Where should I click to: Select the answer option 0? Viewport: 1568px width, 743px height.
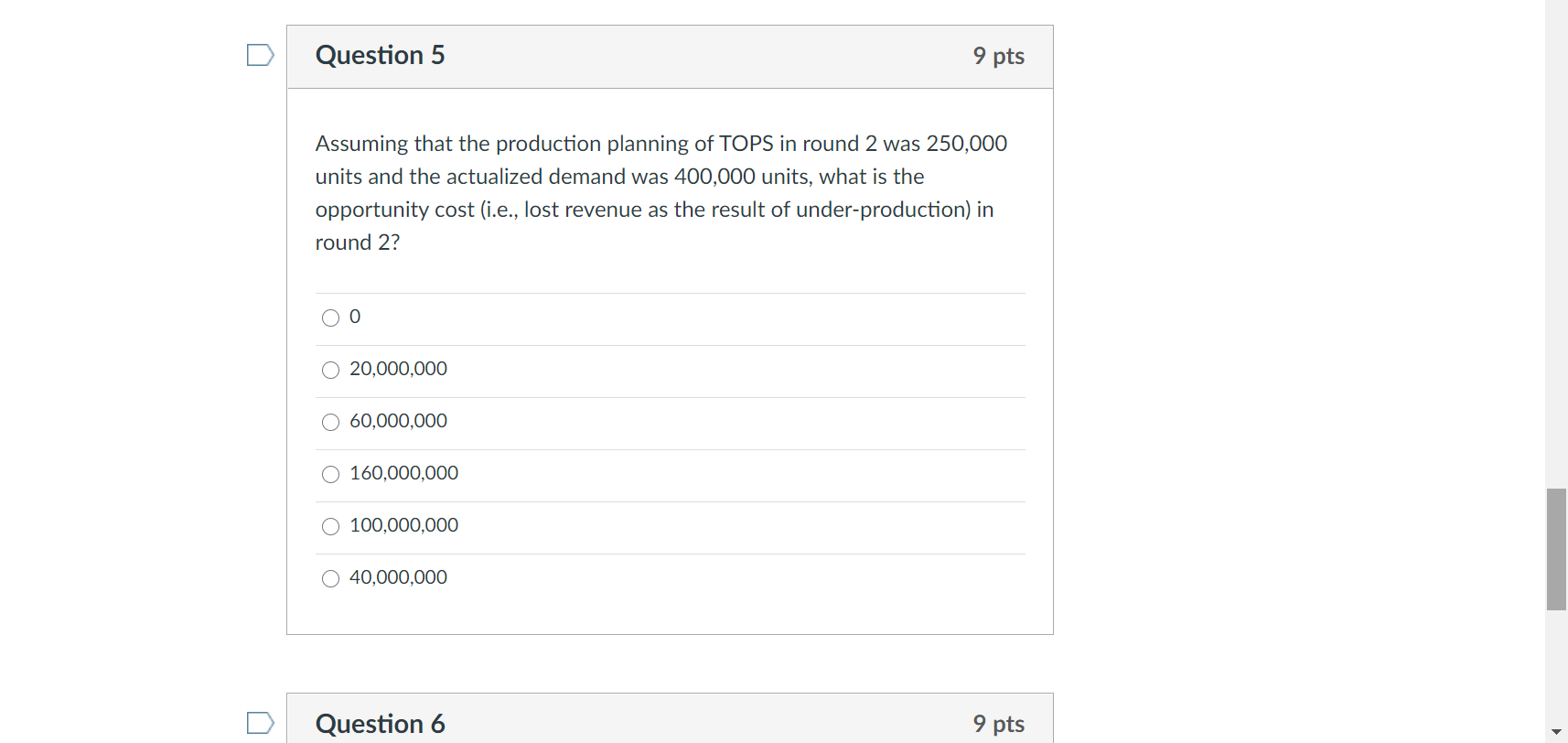point(330,318)
